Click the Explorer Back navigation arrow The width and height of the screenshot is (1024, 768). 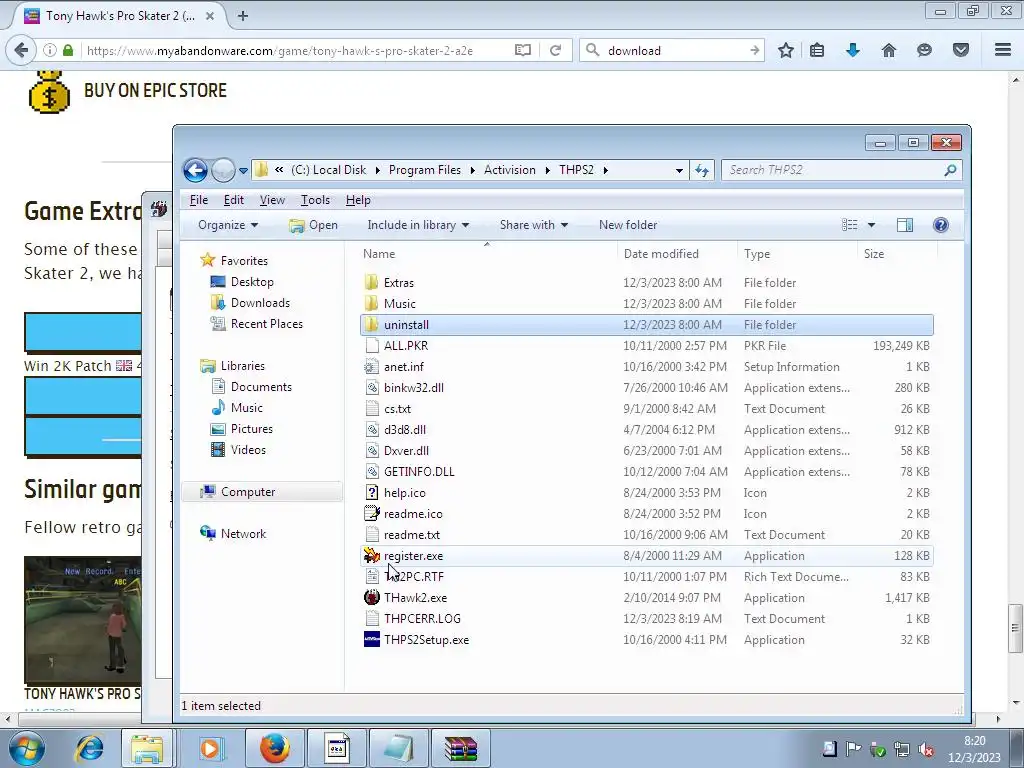[195, 170]
